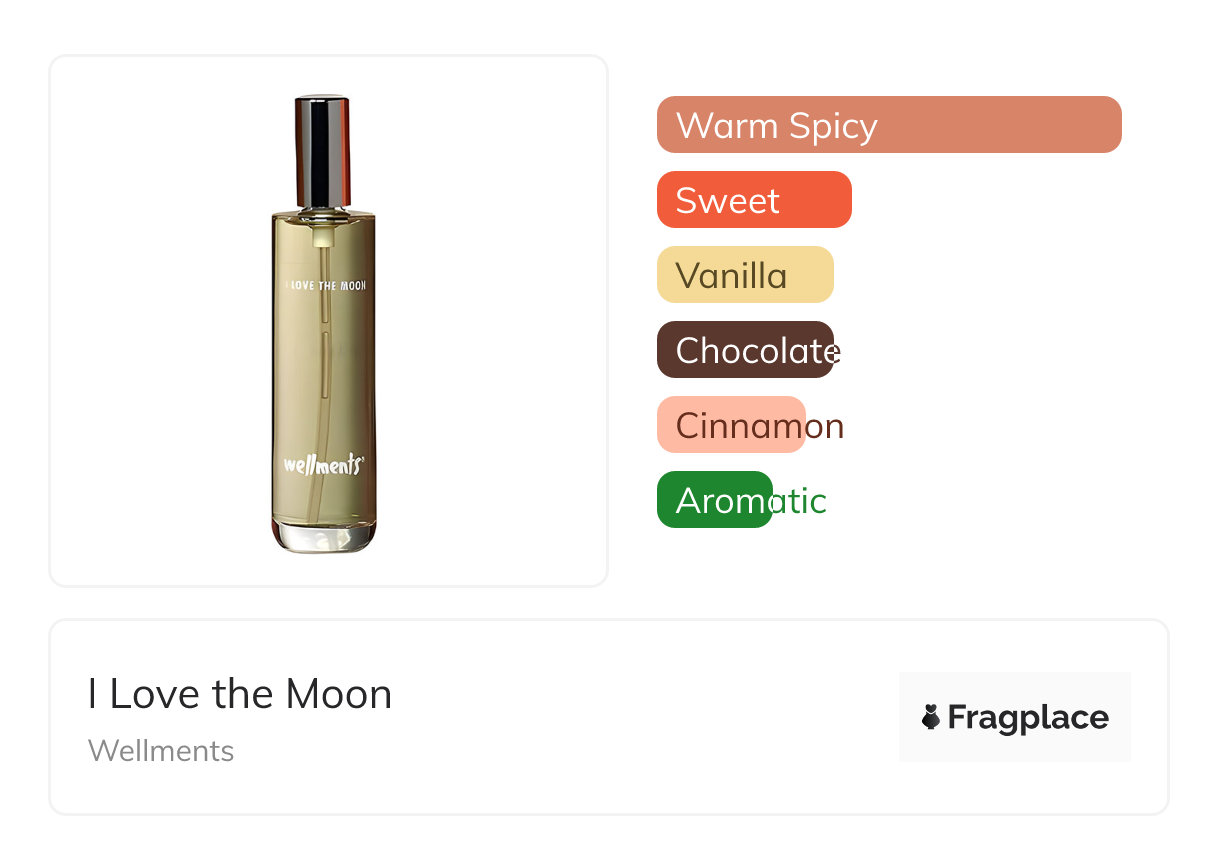Viewport: 1218px width, 864px height.
Task: Click the silver cap of the bottle
Action: (x=322, y=150)
